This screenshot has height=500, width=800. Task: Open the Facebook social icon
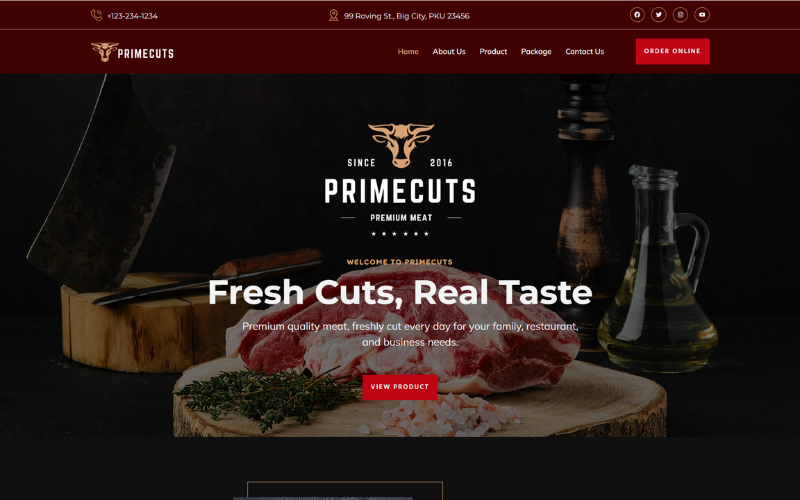point(637,15)
